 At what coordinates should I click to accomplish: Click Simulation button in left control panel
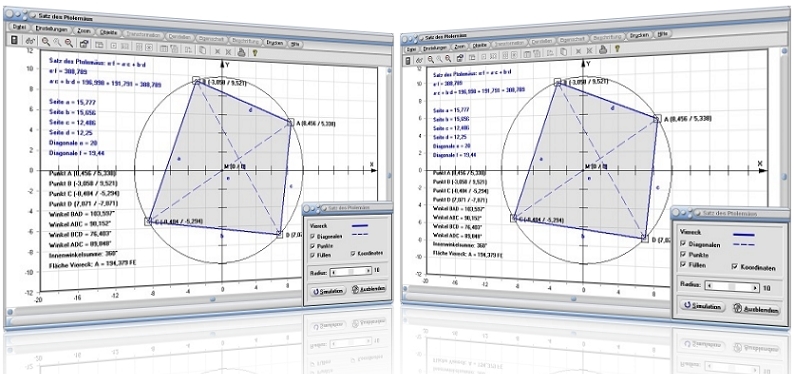(x=329, y=291)
